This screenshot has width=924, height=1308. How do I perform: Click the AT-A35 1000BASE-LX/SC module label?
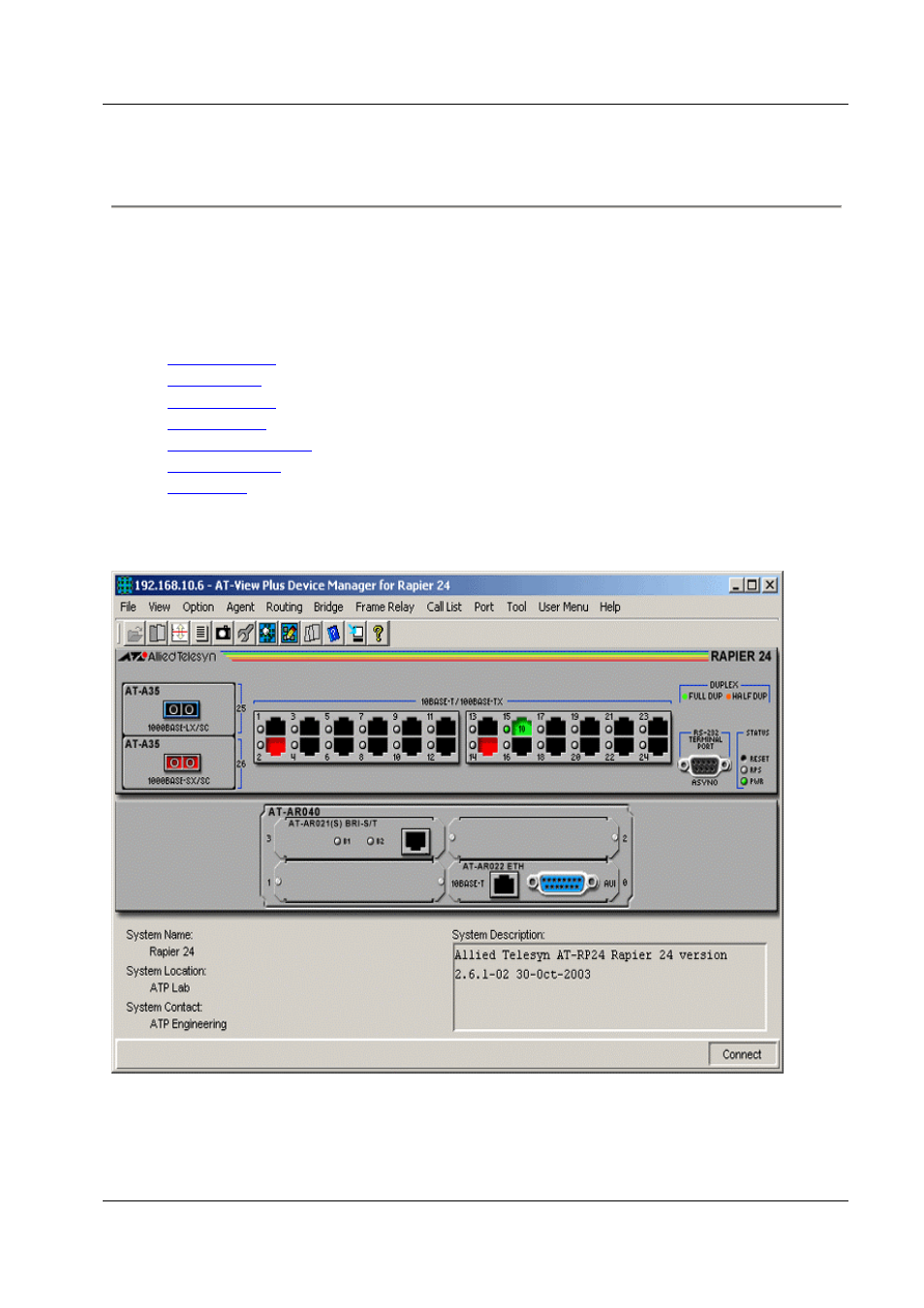tap(142, 691)
